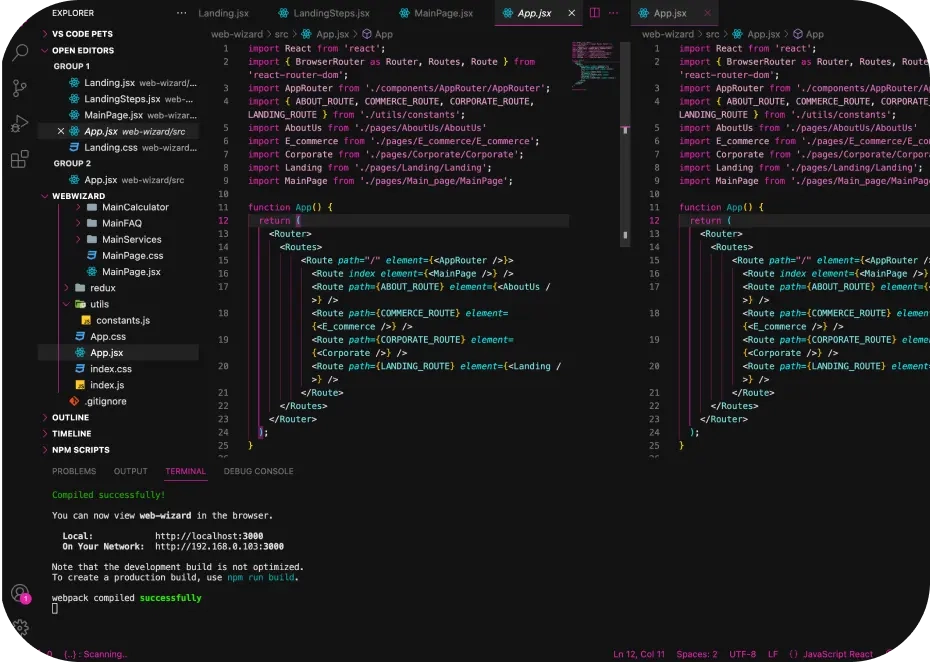
Task: Open constants.js in the file tree
Action: (122, 320)
